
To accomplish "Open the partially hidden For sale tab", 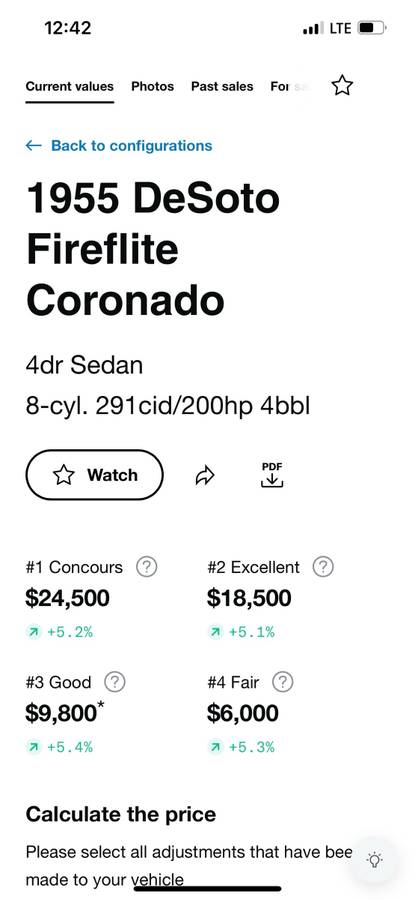I will [290, 87].
